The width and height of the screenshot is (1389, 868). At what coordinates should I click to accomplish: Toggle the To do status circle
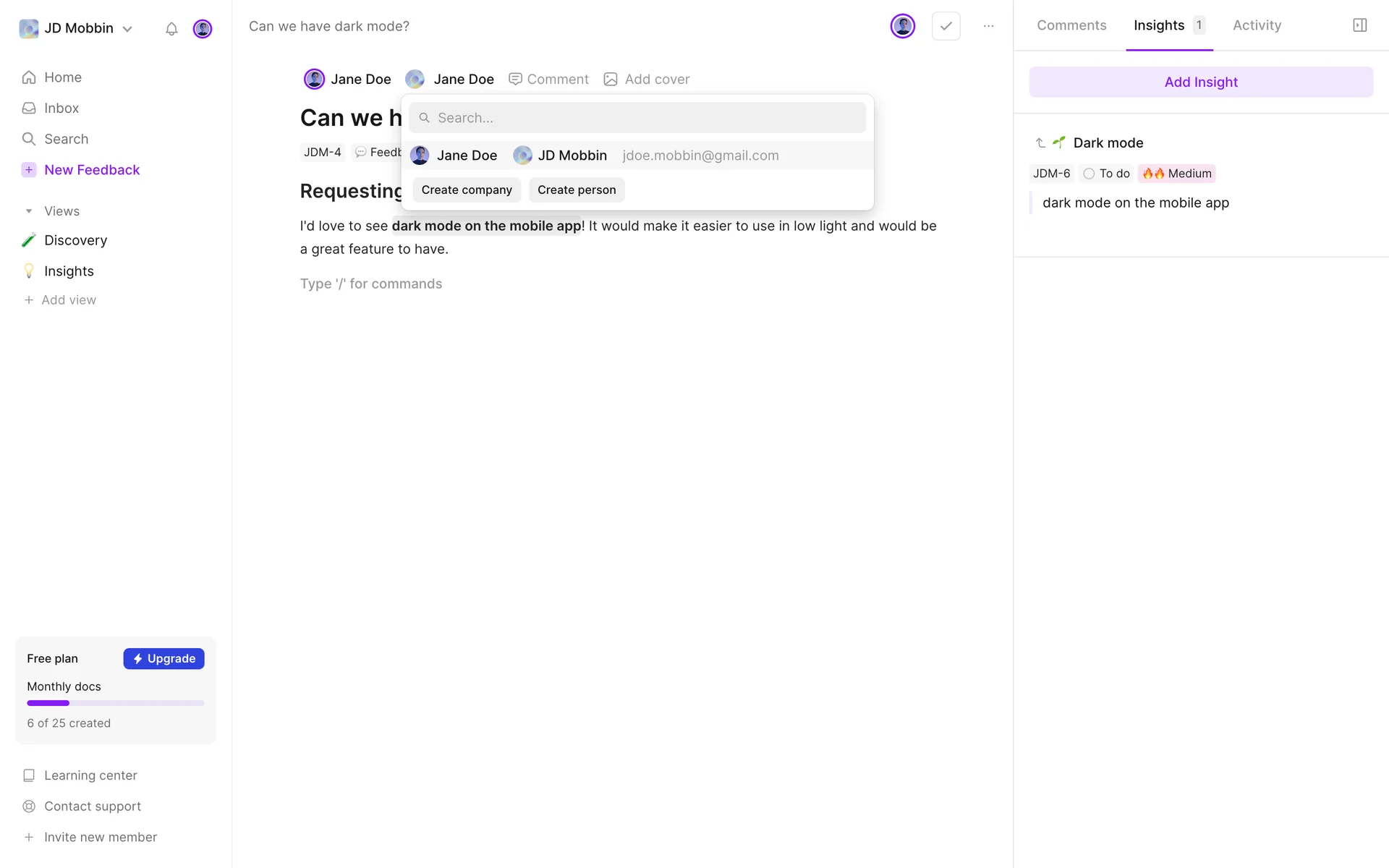(x=1089, y=174)
